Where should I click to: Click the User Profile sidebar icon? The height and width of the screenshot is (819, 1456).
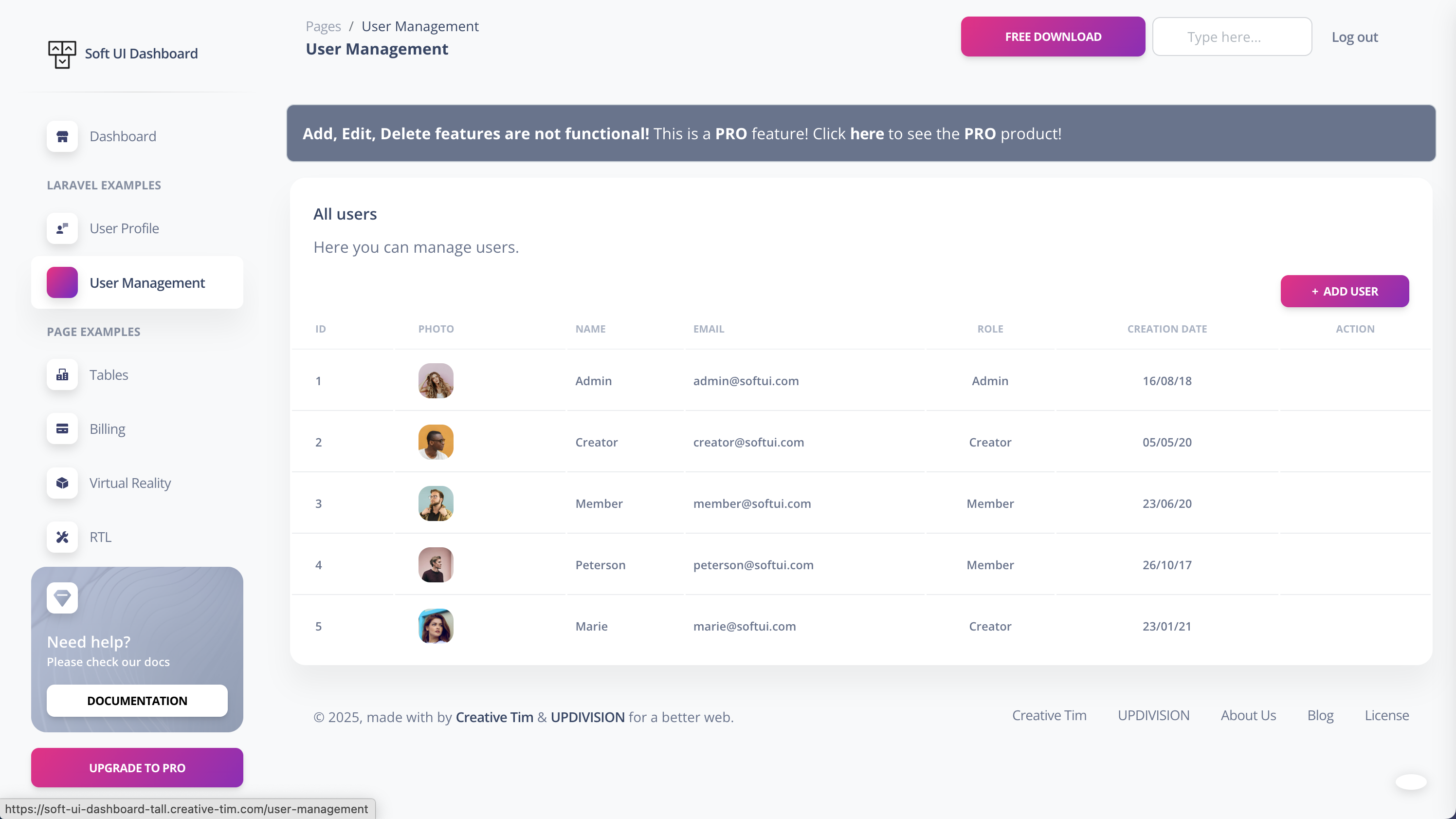pyautogui.click(x=62, y=228)
